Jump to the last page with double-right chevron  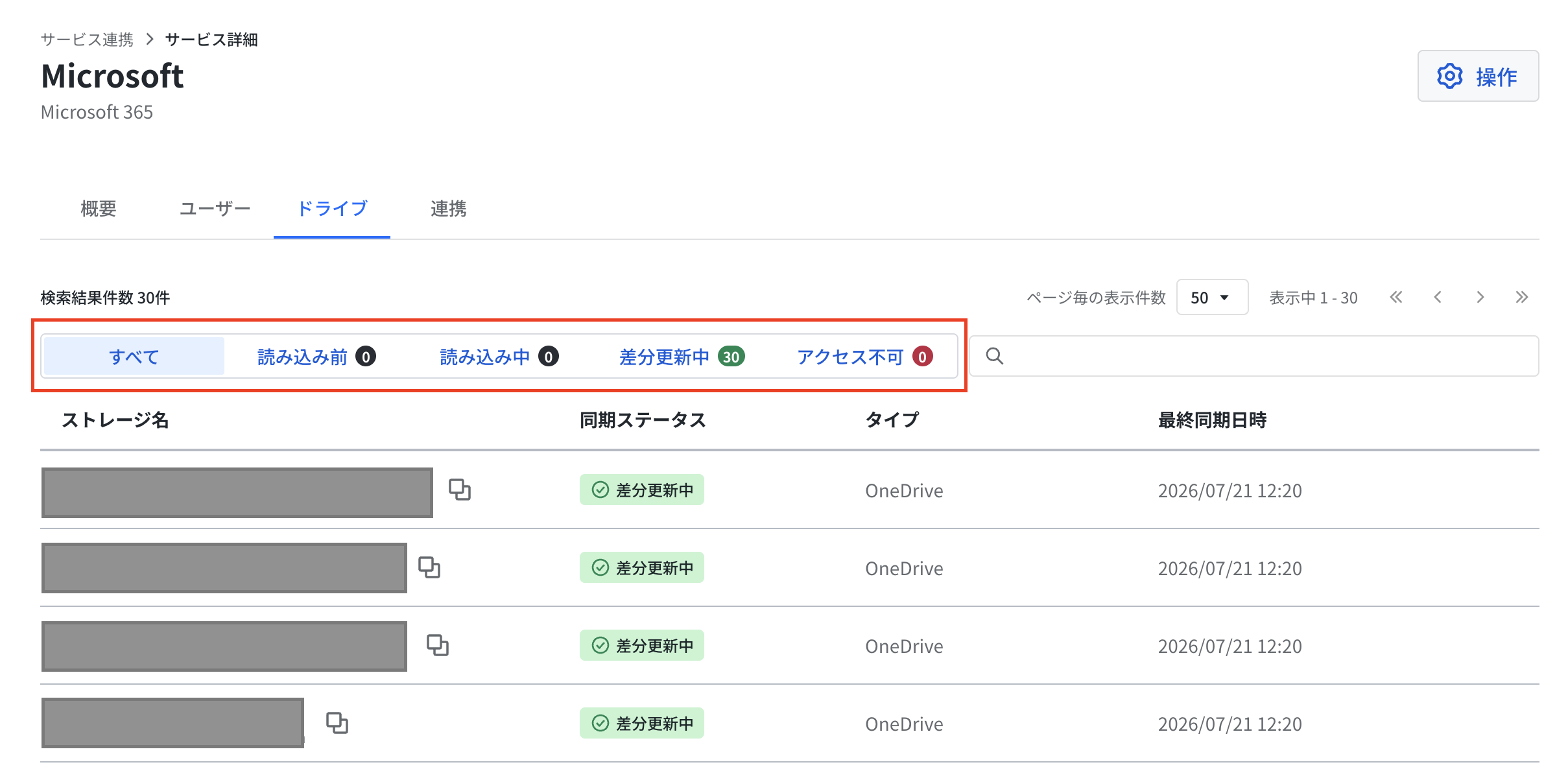coord(1522,298)
